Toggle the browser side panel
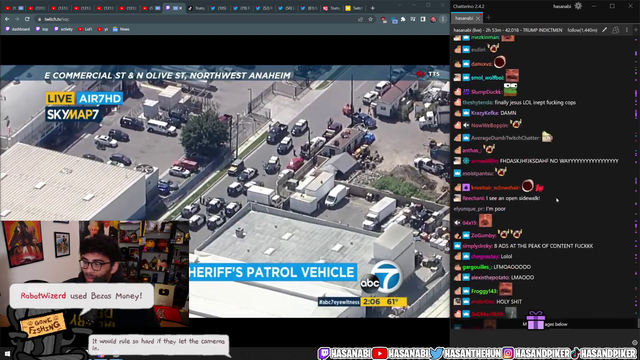Image resolution: width=640 pixels, height=360 pixels. 423,19
